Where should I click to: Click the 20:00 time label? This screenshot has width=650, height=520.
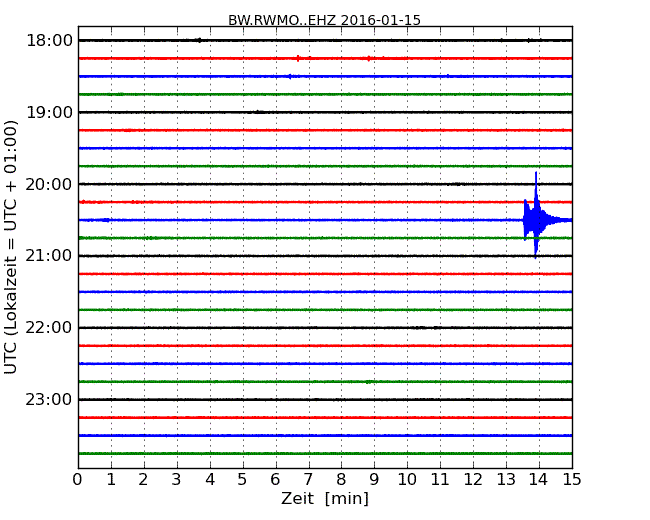tap(49, 184)
